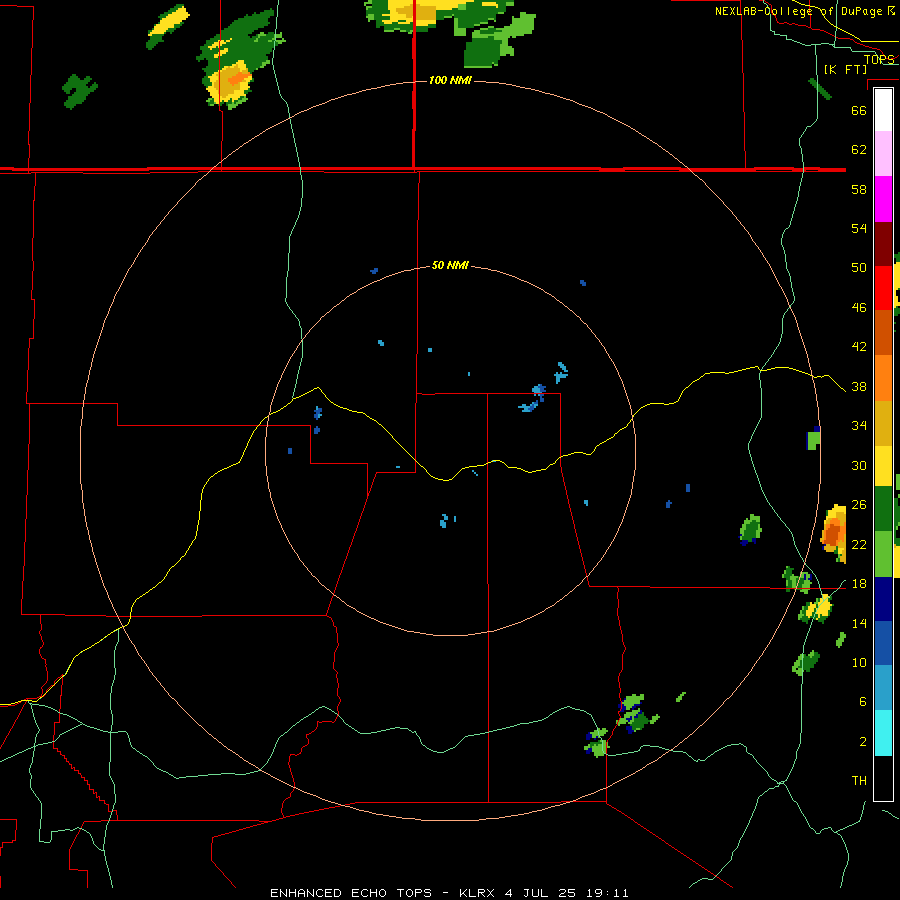Image resolution: width=900 pixels, height=900 pixels.
Task: Click the '66' legend value
Action: [859, 110]
